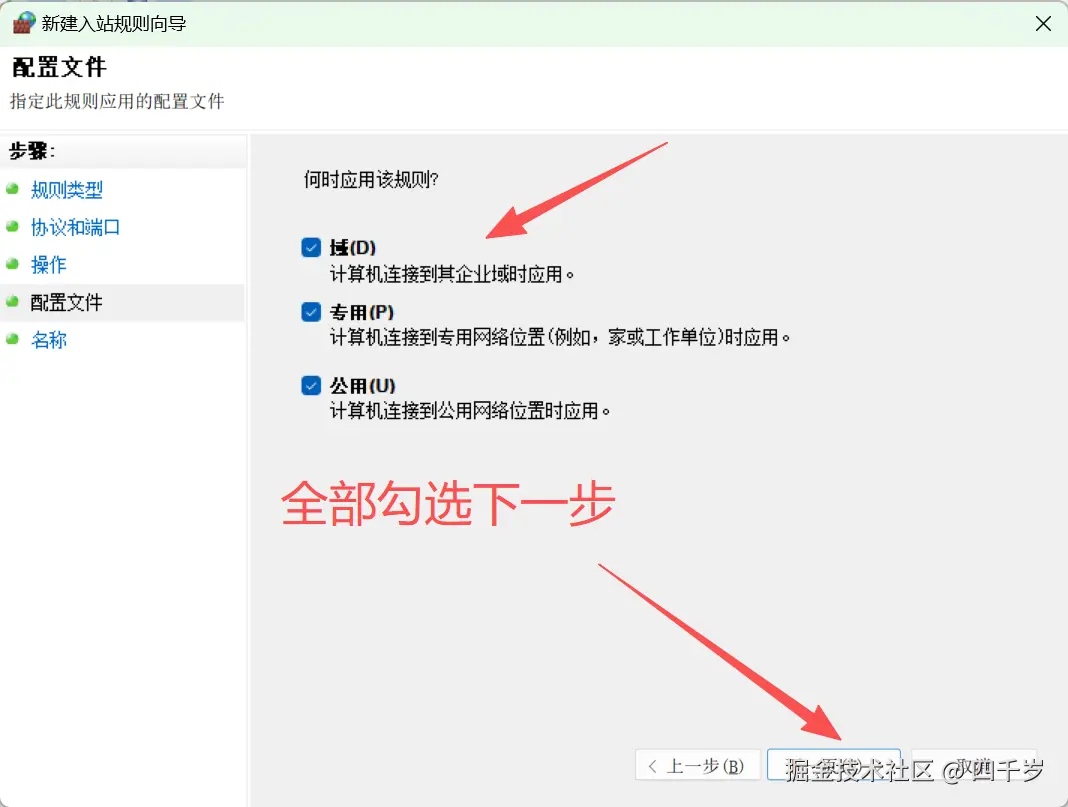Click the green status icon beside 操作
Image resolution: width=1068 pixels, height=807 pixels.
click(x=14, y=265)
